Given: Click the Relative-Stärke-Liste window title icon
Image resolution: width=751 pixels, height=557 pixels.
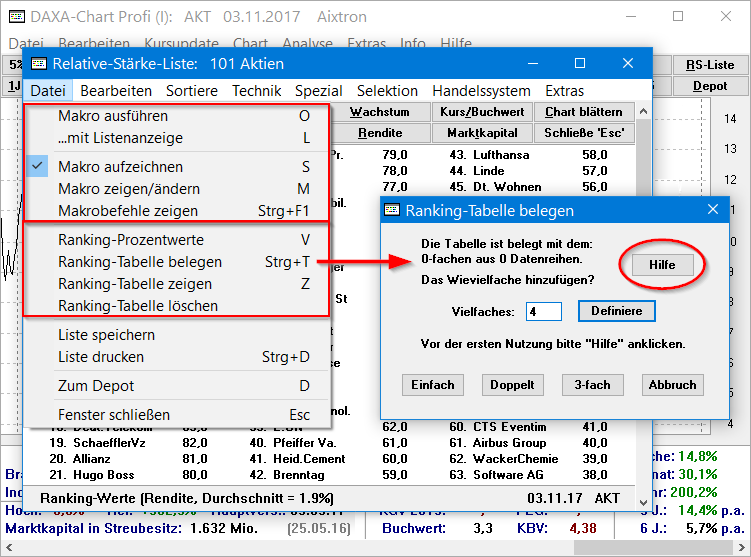Looking at the screenshot, I should point(39,64).
